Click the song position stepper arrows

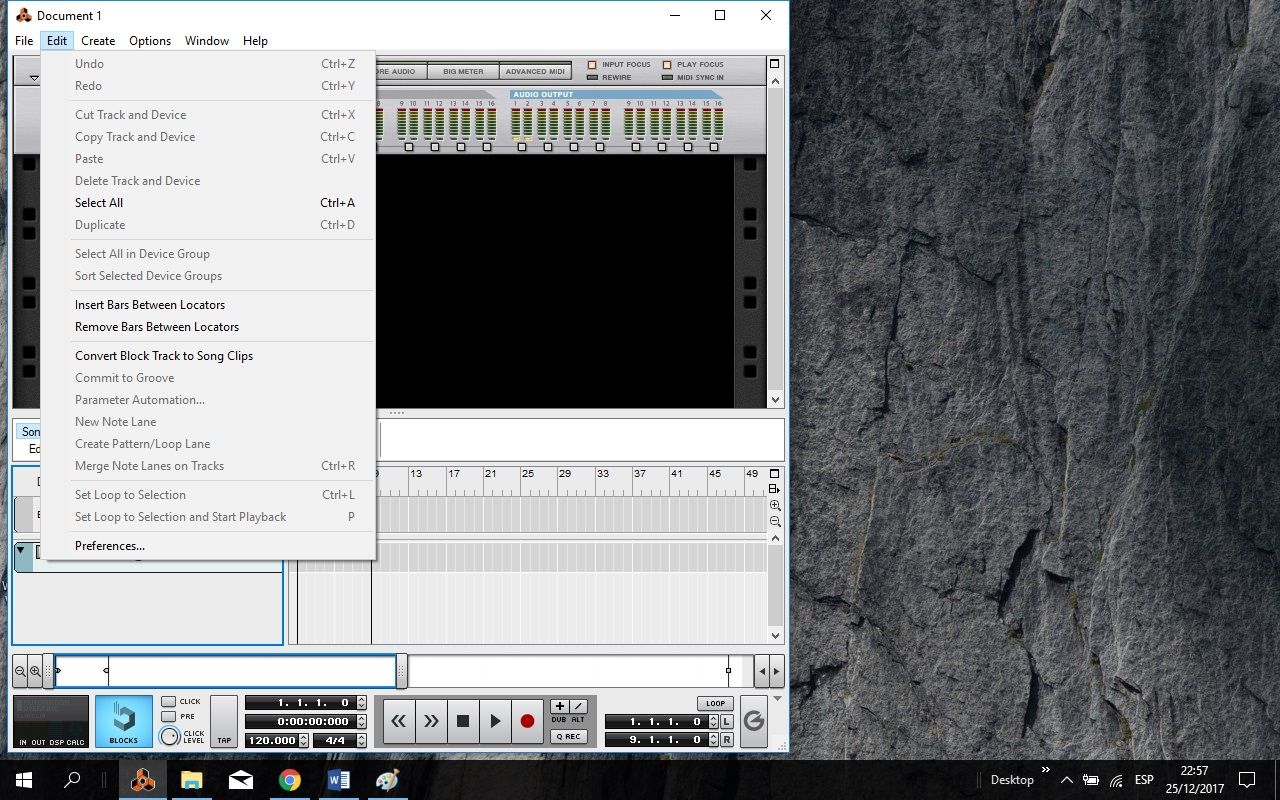click(361, 703)
